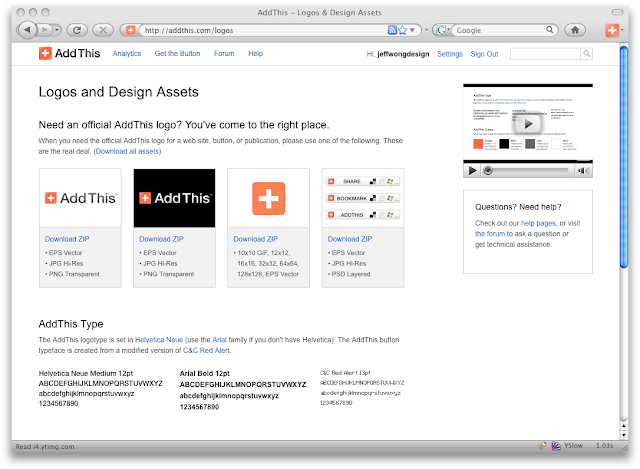This screenshot has height=469, width=640.
Task: Click the orange plus icon thumbnail
Action: point(268,198)
